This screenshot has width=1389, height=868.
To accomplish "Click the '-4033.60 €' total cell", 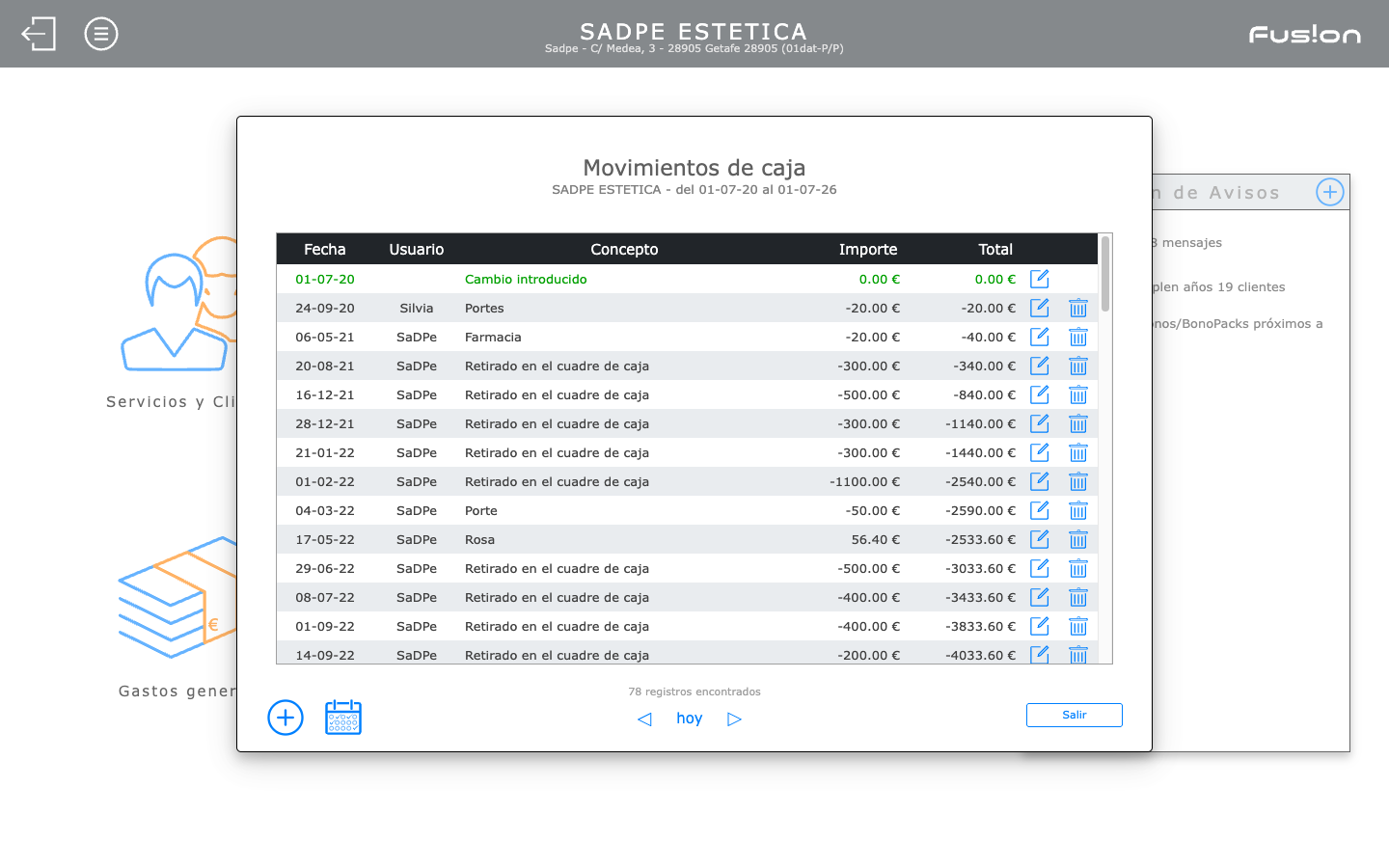I will 980,655.
